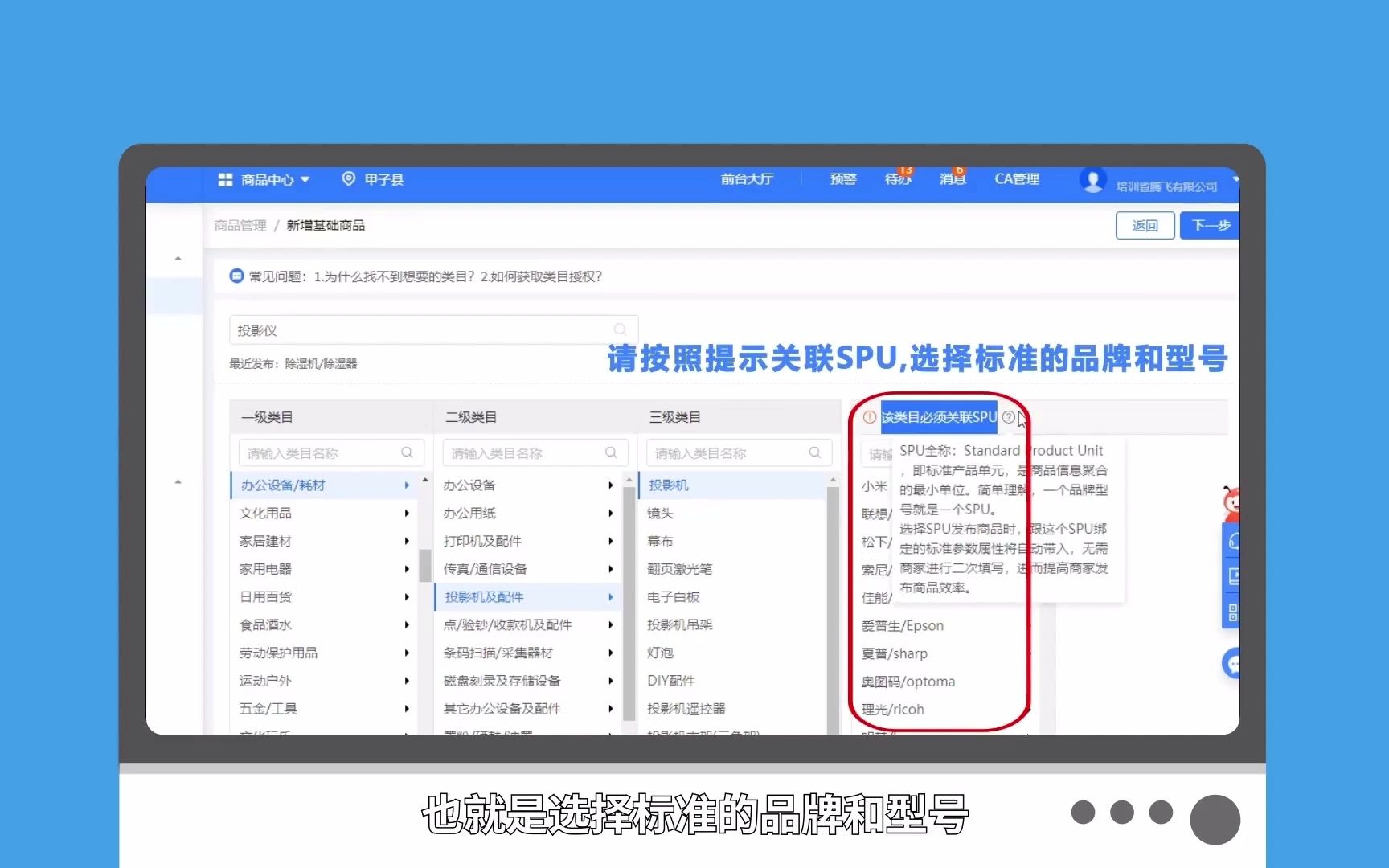The image size is (1389, 868).
Task: Click the search icon in 三级类目 box
Action: click(x=815, y=452)
